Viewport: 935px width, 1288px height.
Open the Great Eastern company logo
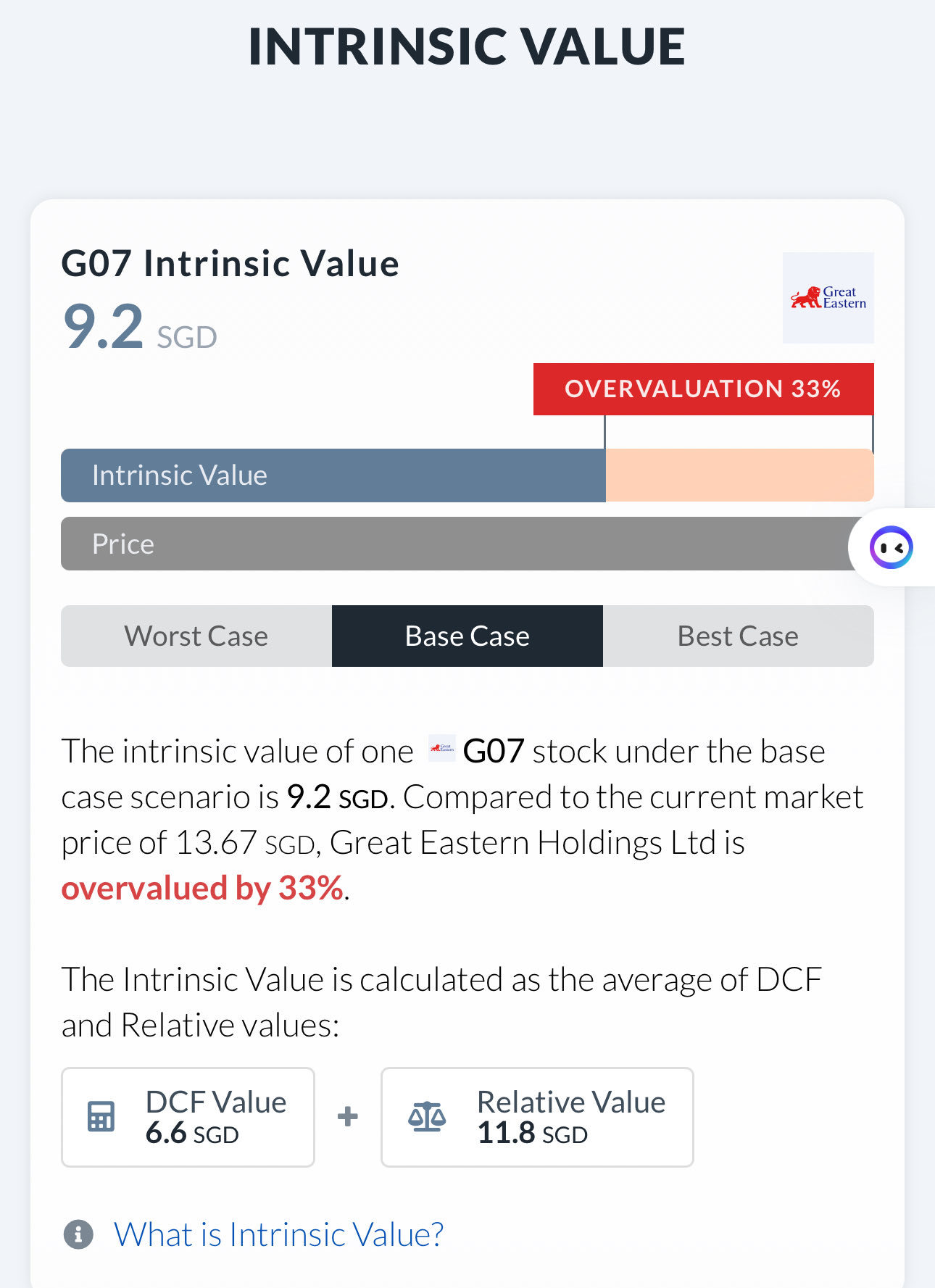pos(828,298)
